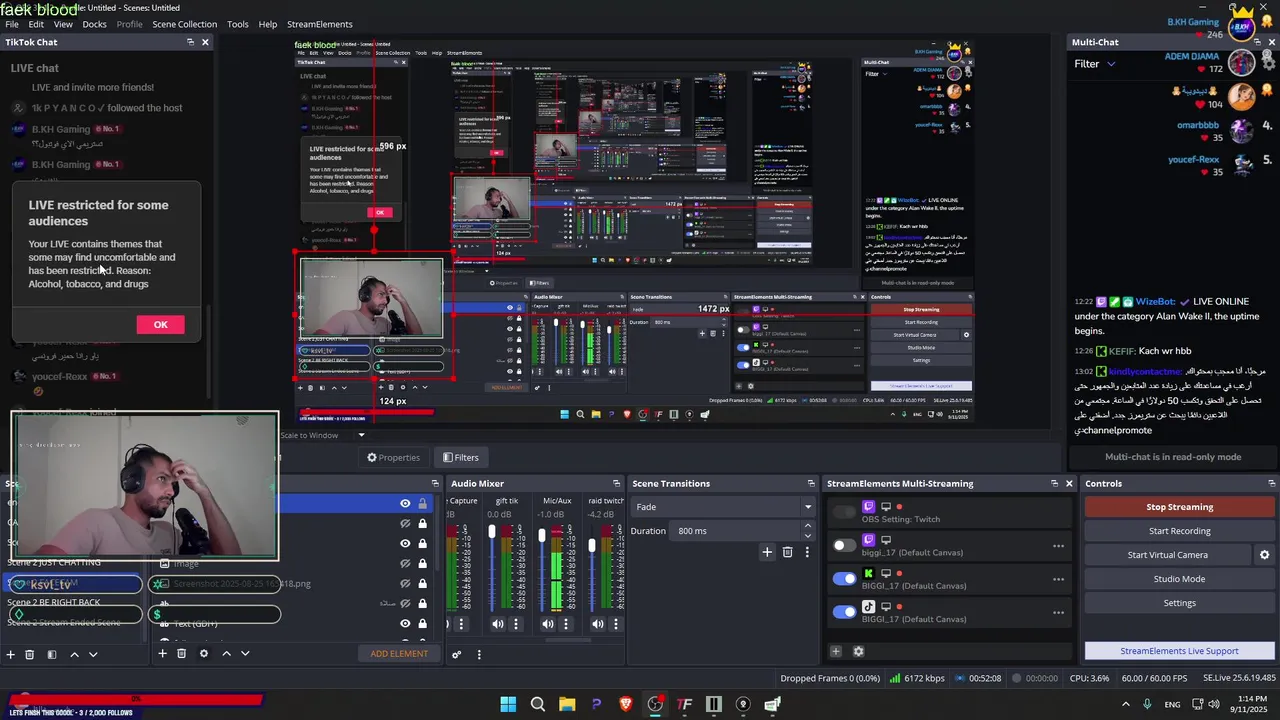Open the Fade transition dropdown
1280x720 pixels.
coord(723,507)
